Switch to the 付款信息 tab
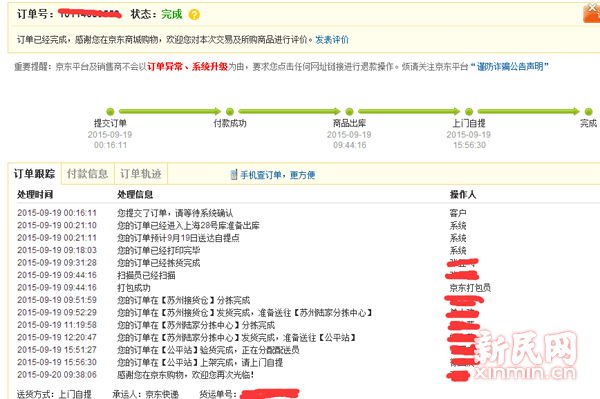The width and height of the screenshot is (600, 399). click(88, 174)
